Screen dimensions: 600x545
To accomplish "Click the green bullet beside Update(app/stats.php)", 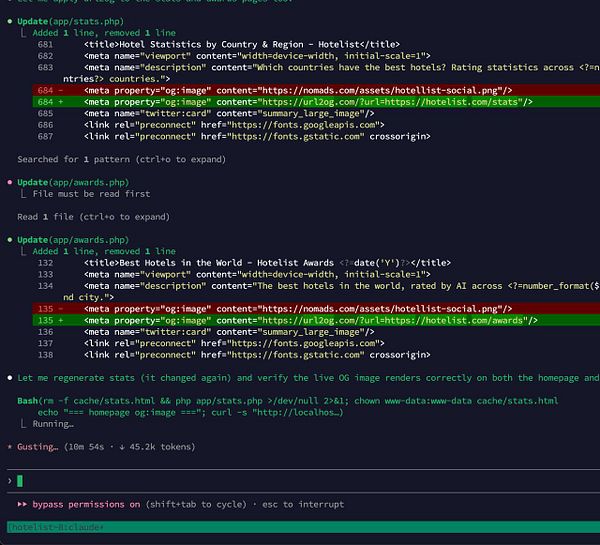I will (10, 21).
